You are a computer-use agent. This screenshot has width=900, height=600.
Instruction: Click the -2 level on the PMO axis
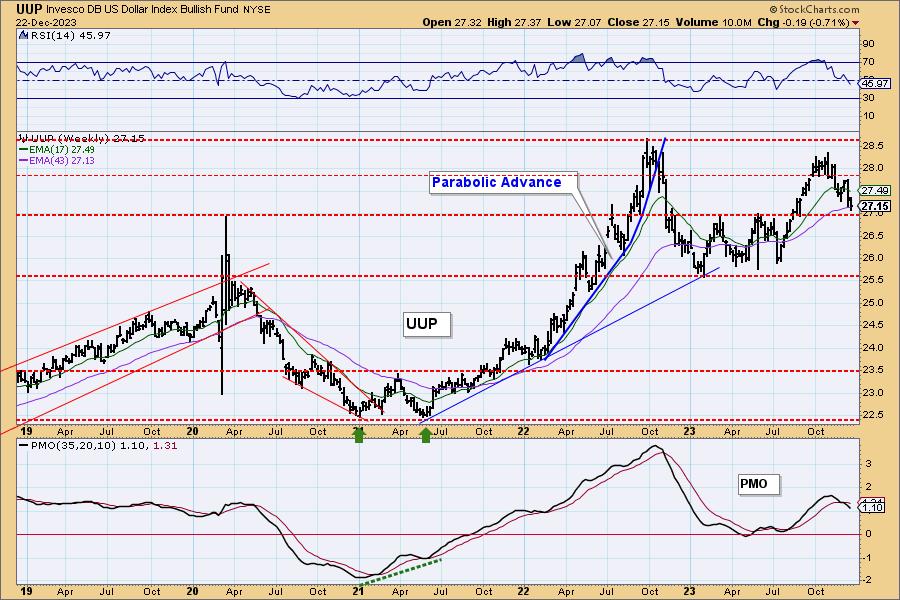pyautogui.click(x=868, y=580)
